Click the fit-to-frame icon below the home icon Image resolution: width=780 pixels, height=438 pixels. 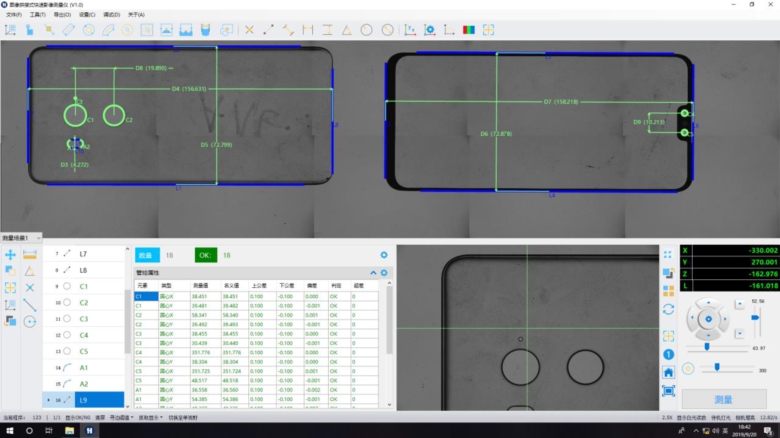click(x=668, y=391)
